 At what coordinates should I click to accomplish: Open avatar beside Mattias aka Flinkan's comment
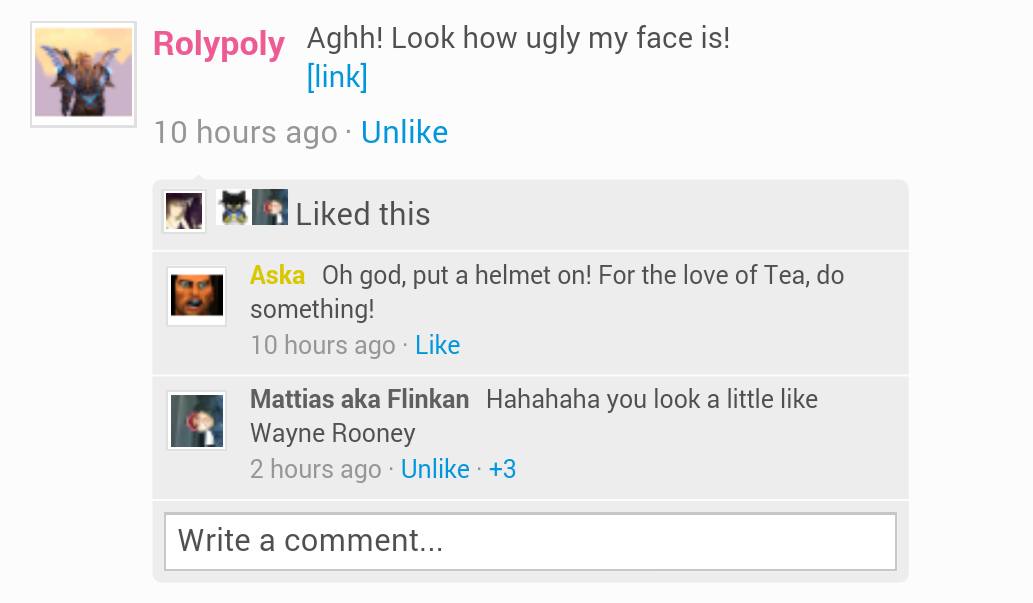point(196,420)
